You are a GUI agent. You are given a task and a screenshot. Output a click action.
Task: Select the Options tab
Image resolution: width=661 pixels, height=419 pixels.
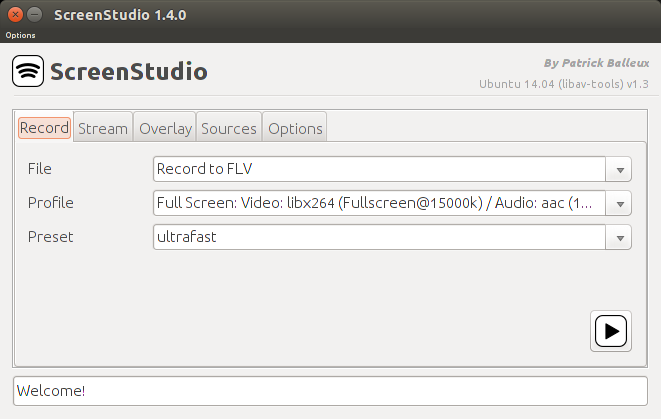295,128
